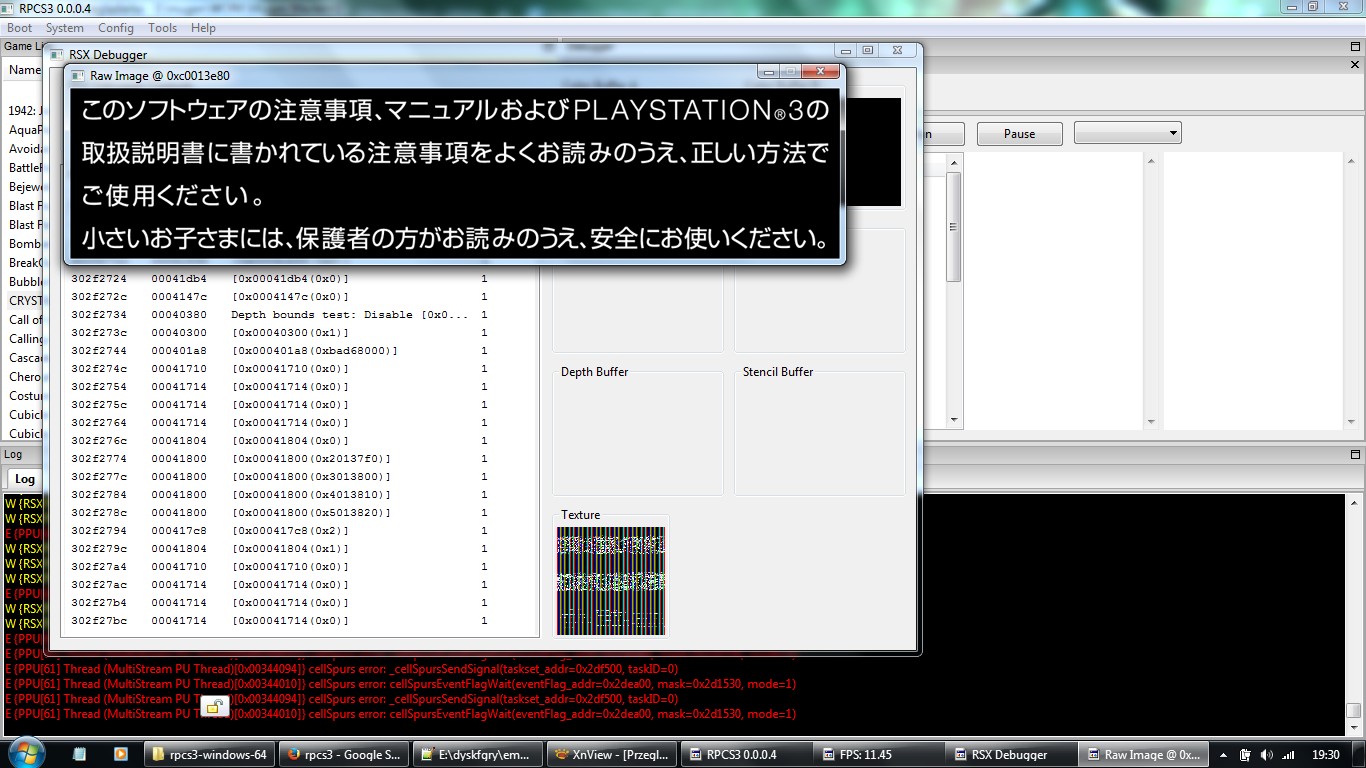
Task: Open rpcs3-windows-64 folder from taskbar
Action: point(208,754)
